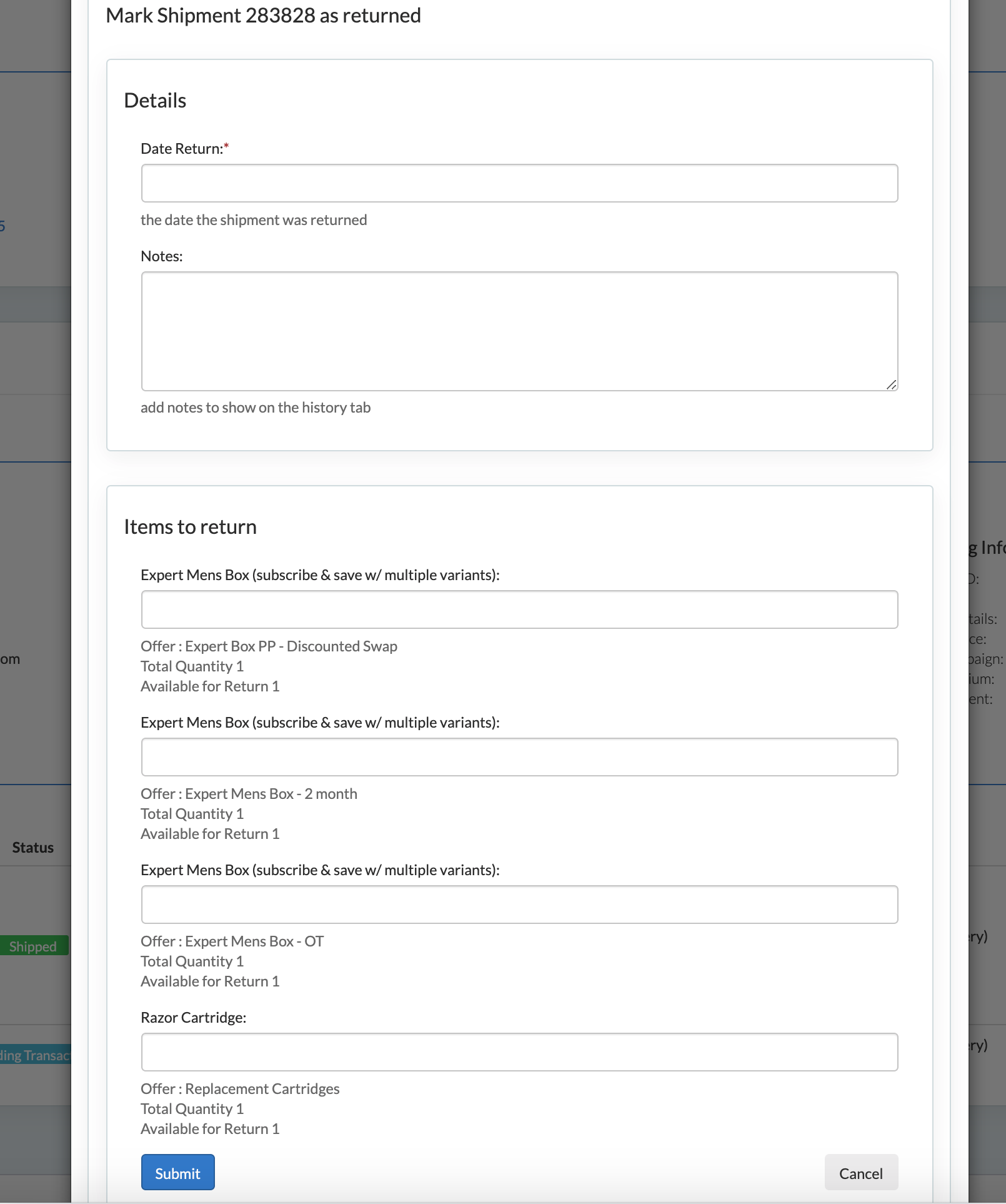
Task: Click the history tab notes hint text
Action: (256, 408)
